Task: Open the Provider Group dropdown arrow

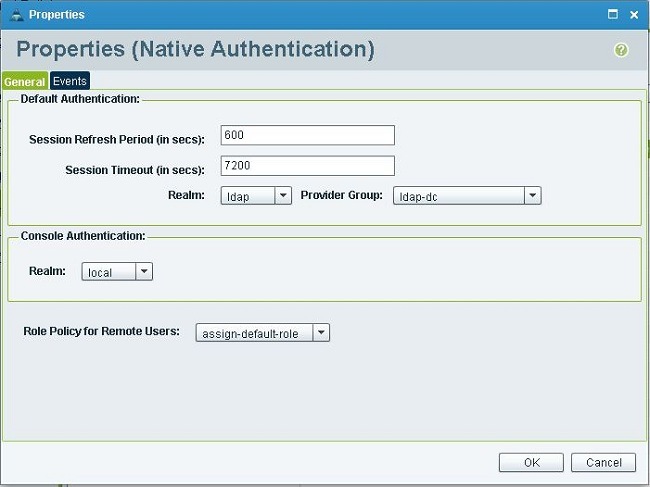Action: pyautogui.click(x=533, y=196)
